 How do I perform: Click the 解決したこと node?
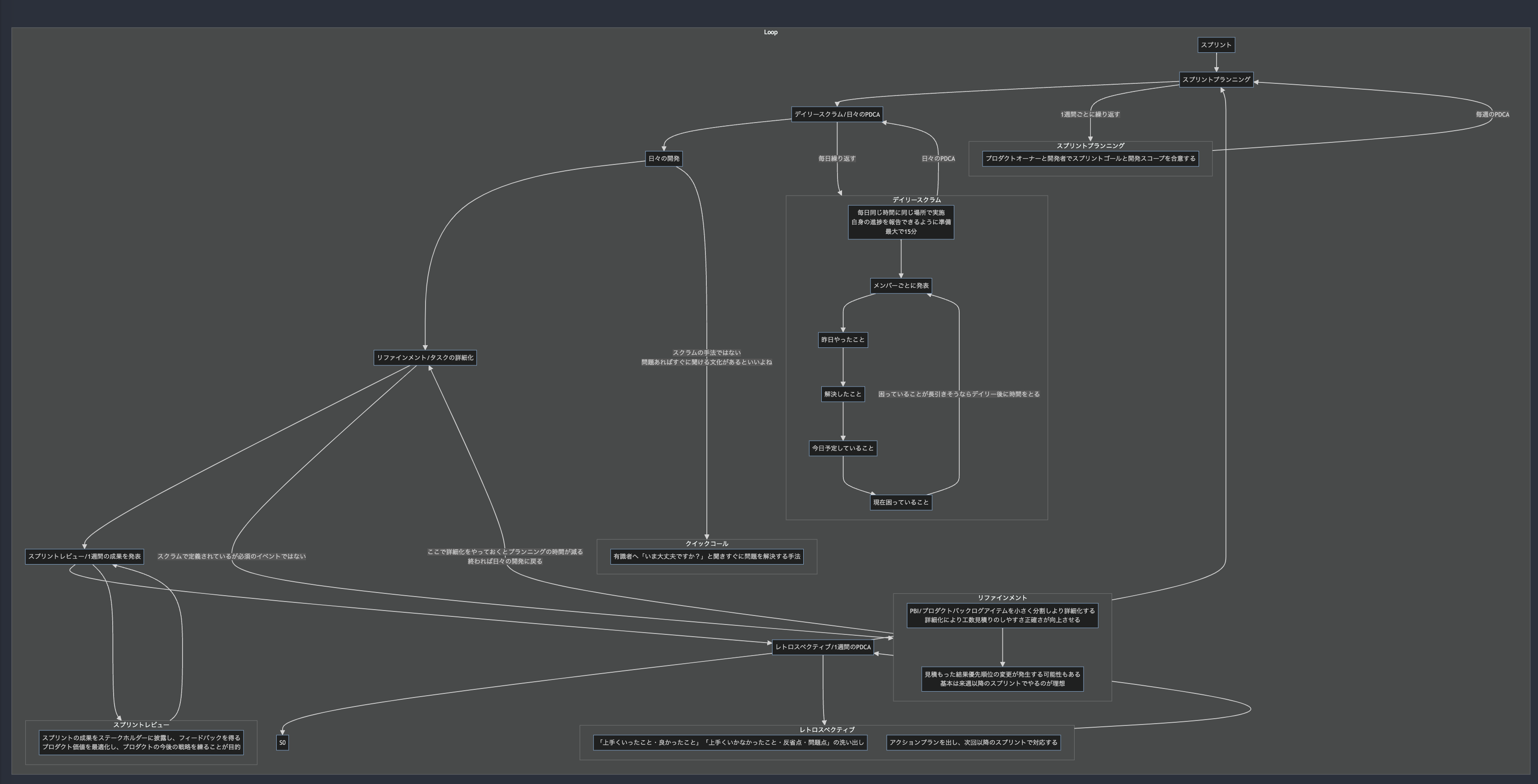(x=842, y=394)
